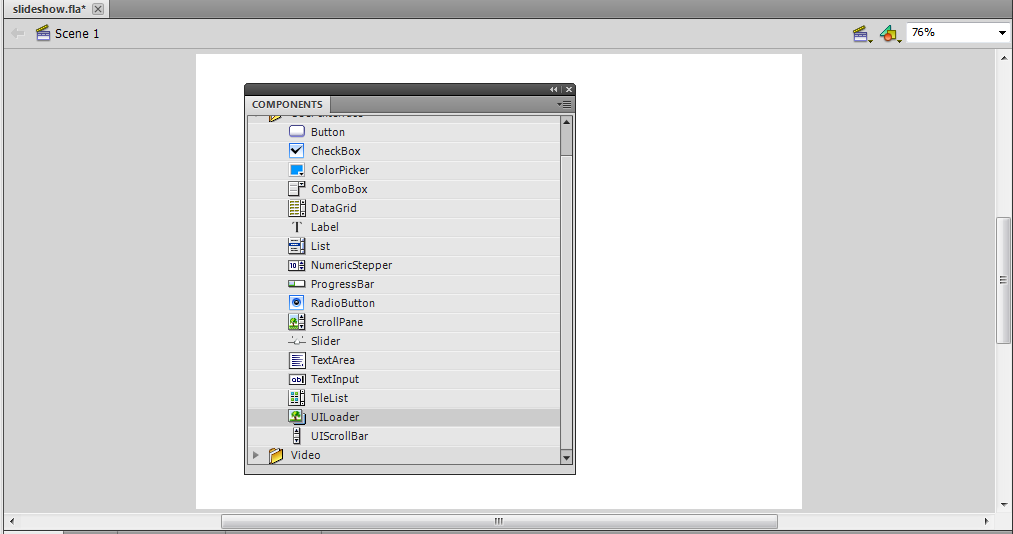Click the Video folder icon
This screenshot has height=534, width=1013.
pos(276,455)
